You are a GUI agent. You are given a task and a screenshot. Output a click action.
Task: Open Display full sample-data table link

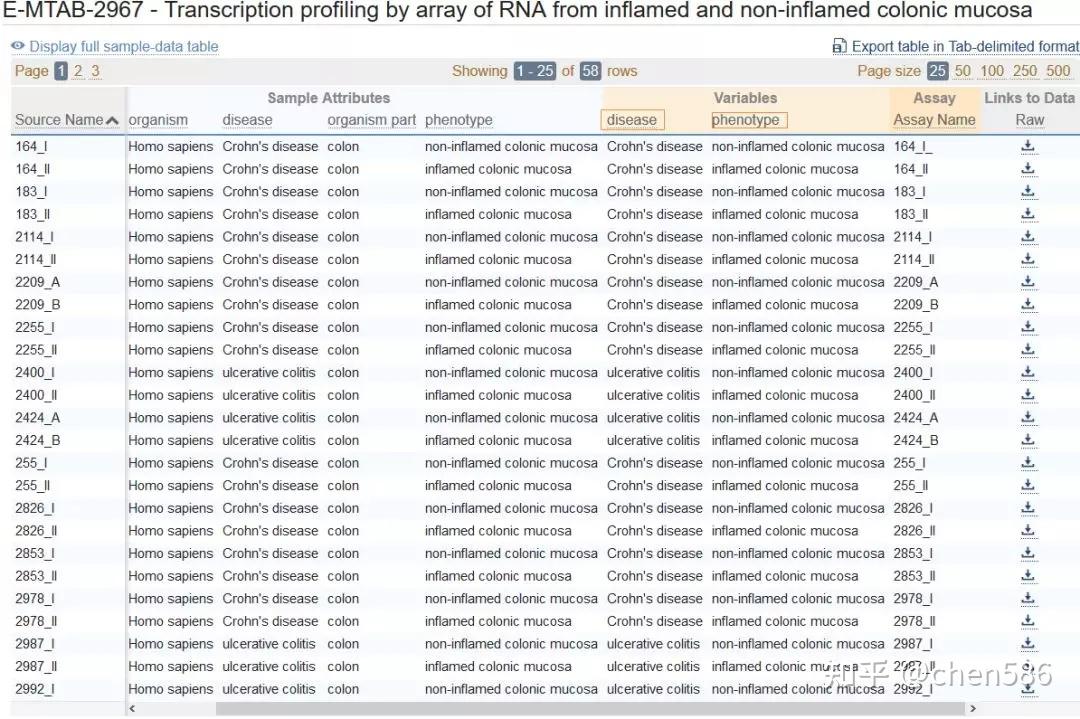[123, 47]
